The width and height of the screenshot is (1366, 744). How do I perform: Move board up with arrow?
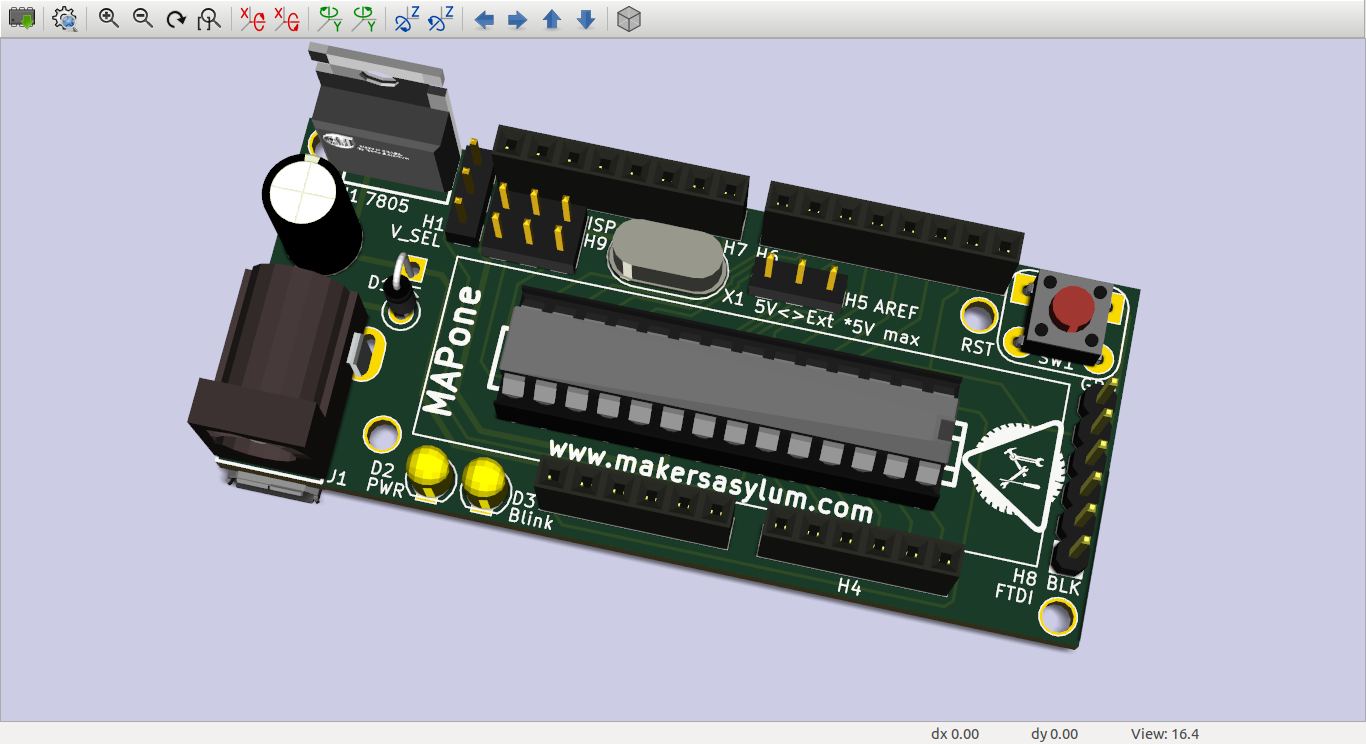click(x=552, y=19)
